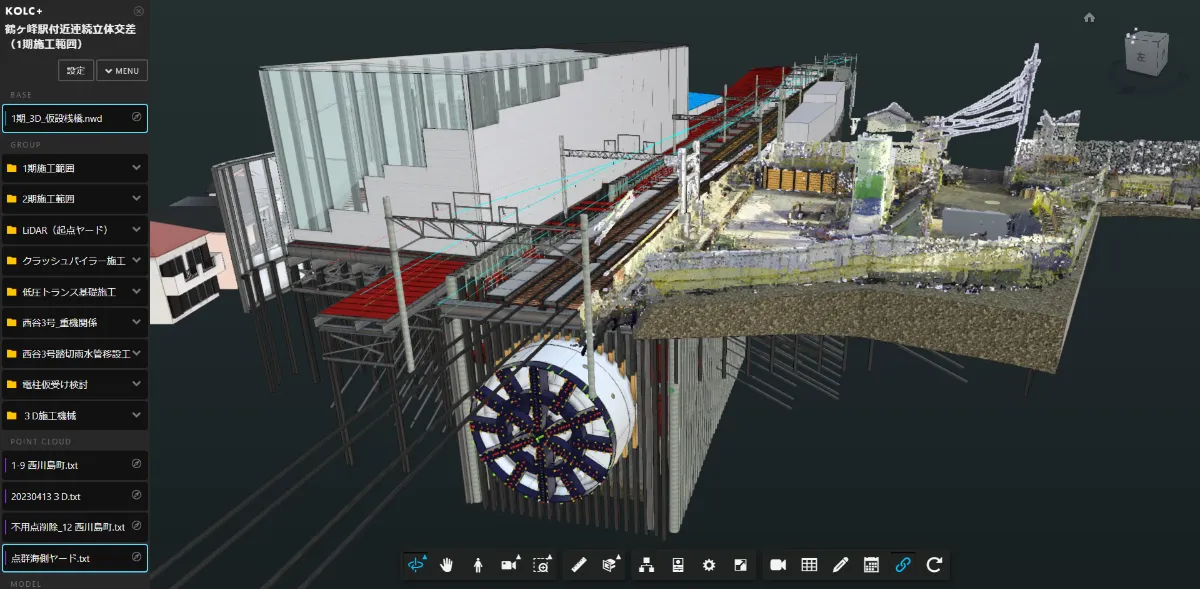Screen dimensions: 1200x589
Task: Expand the ３D施工機械 group chevron
Action: 137,415
